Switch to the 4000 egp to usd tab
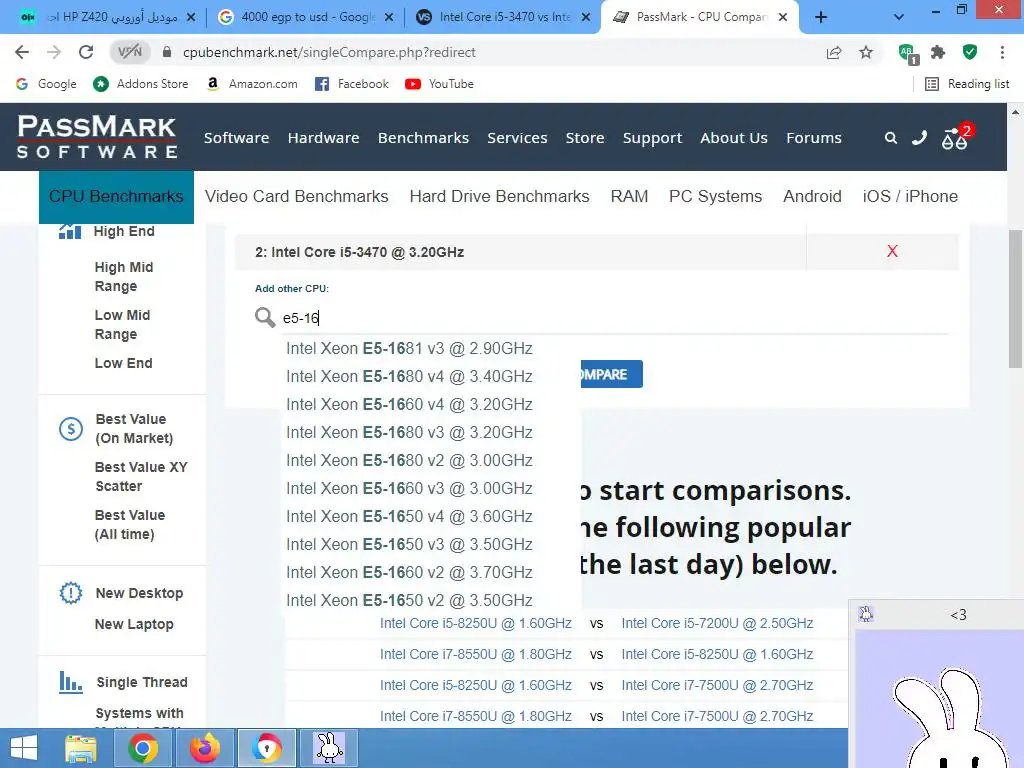The width and height of the screenshot is (1024, 768). pos(306,17)
